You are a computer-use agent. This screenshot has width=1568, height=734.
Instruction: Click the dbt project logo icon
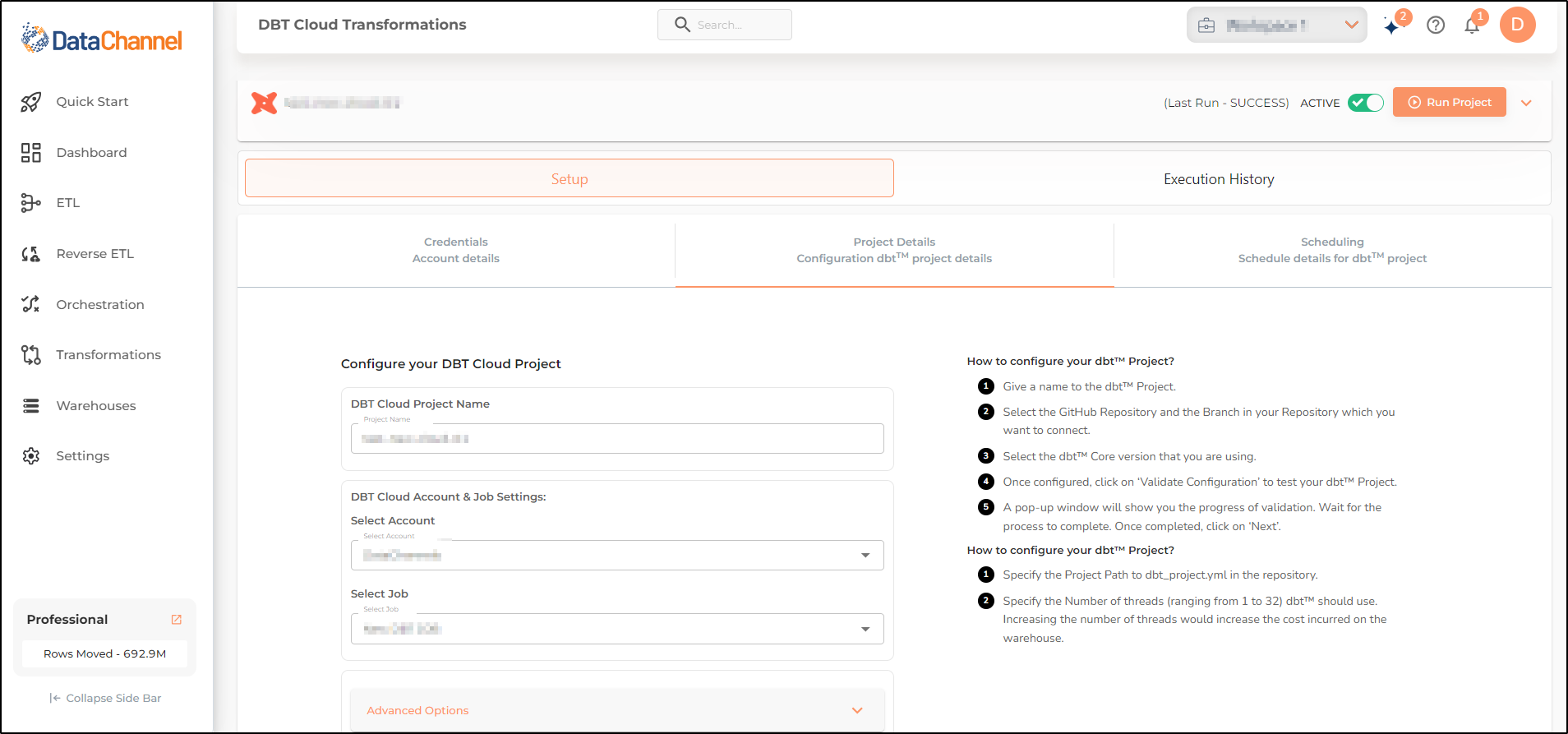click(x=264, y=103)
